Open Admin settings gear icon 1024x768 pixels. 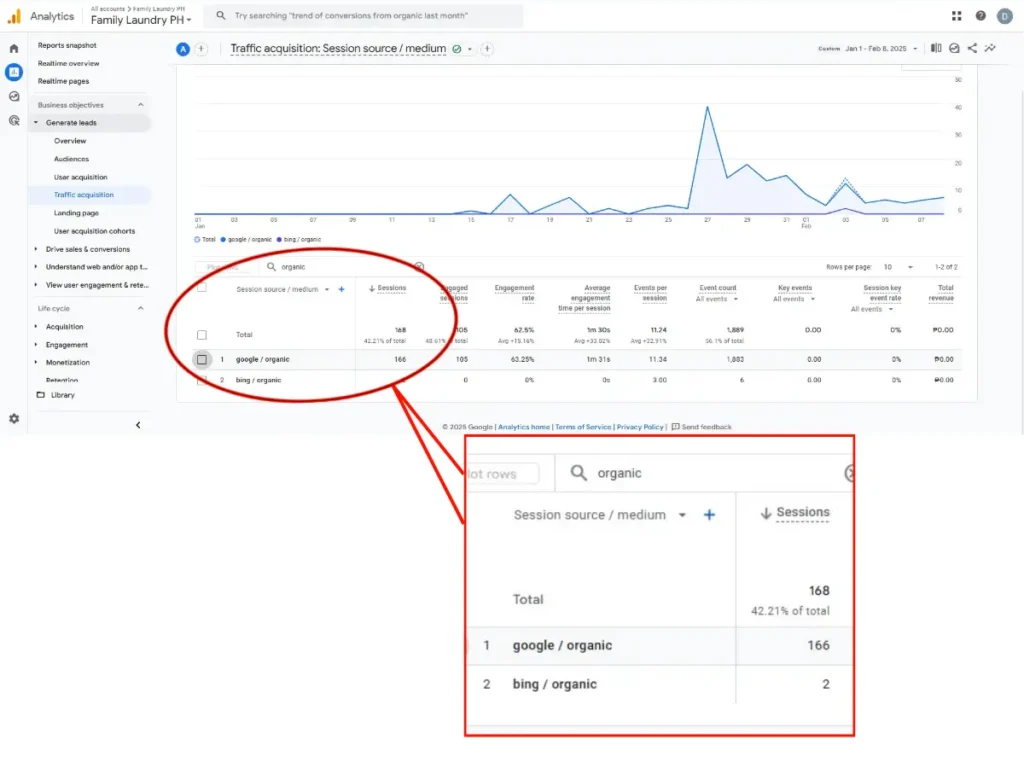click(14, 419)
